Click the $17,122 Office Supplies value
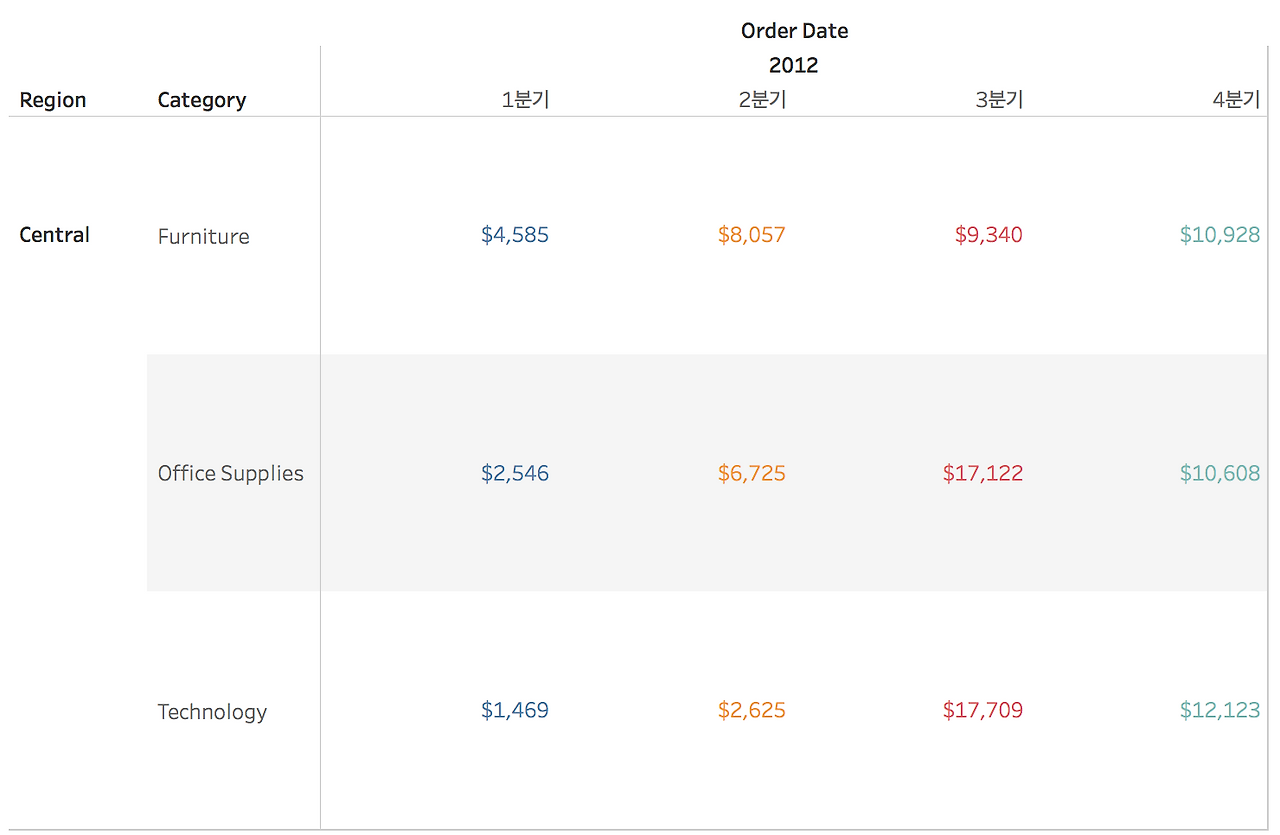This screenshot has height=835, width=1280. 983,473
